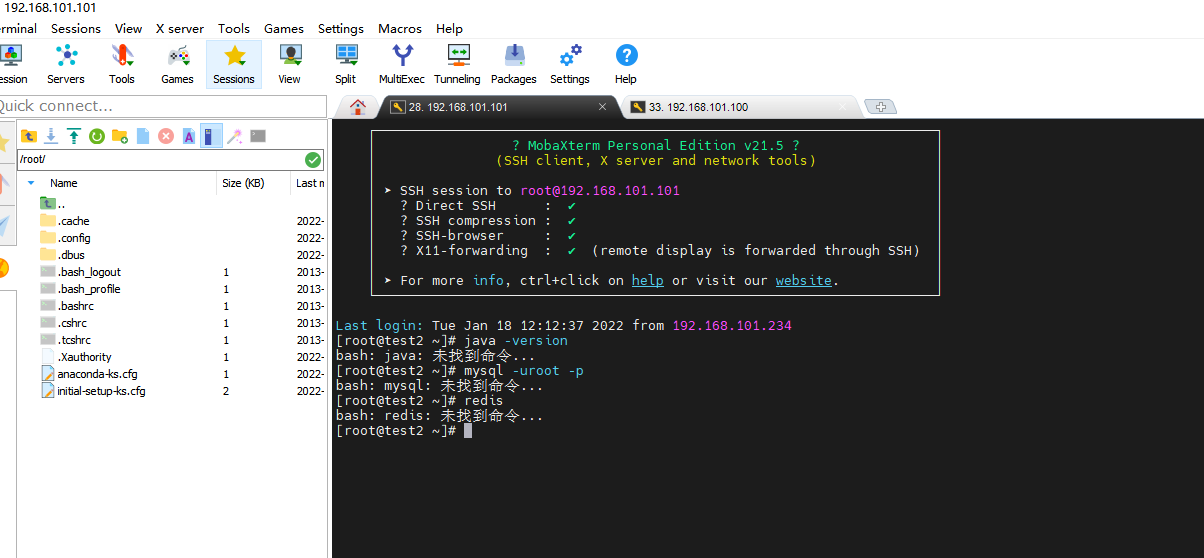The image size is (1204, 558).
Task: Go to parent folder in SFTP browser
Action: point(29,136)
